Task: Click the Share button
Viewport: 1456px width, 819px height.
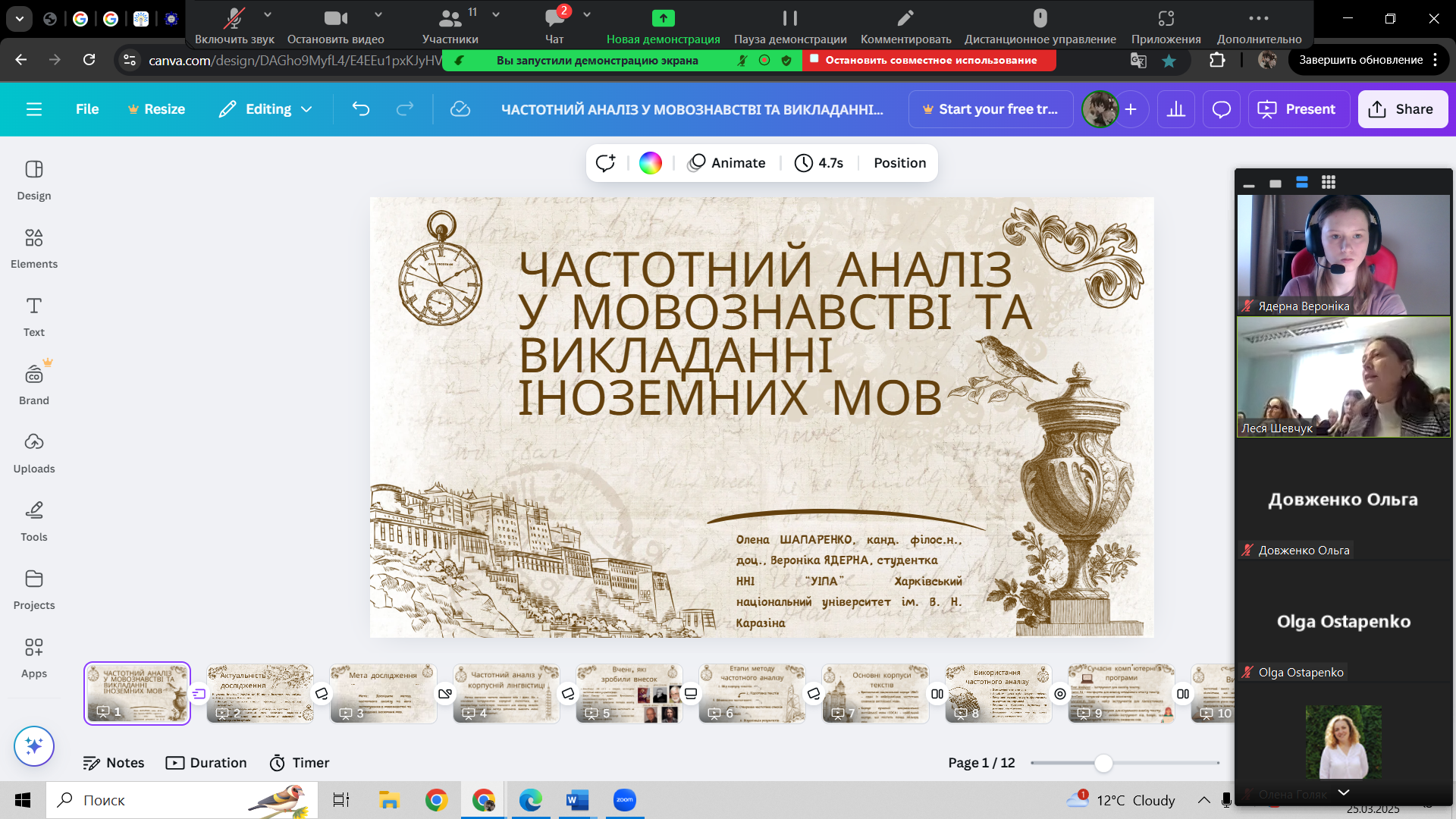Action: [1402, 109]
